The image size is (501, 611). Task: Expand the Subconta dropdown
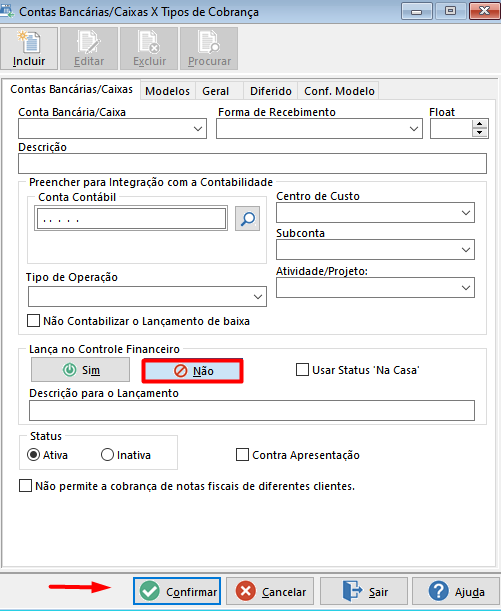(466, 250)
